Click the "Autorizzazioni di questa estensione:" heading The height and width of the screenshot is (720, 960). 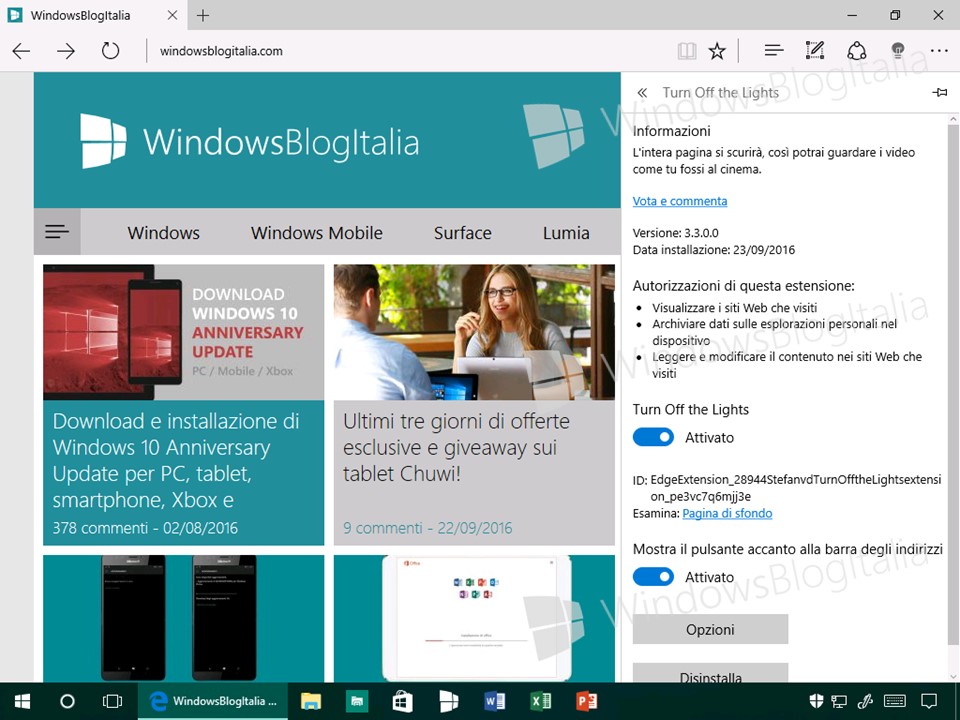[x=743, y=285]
